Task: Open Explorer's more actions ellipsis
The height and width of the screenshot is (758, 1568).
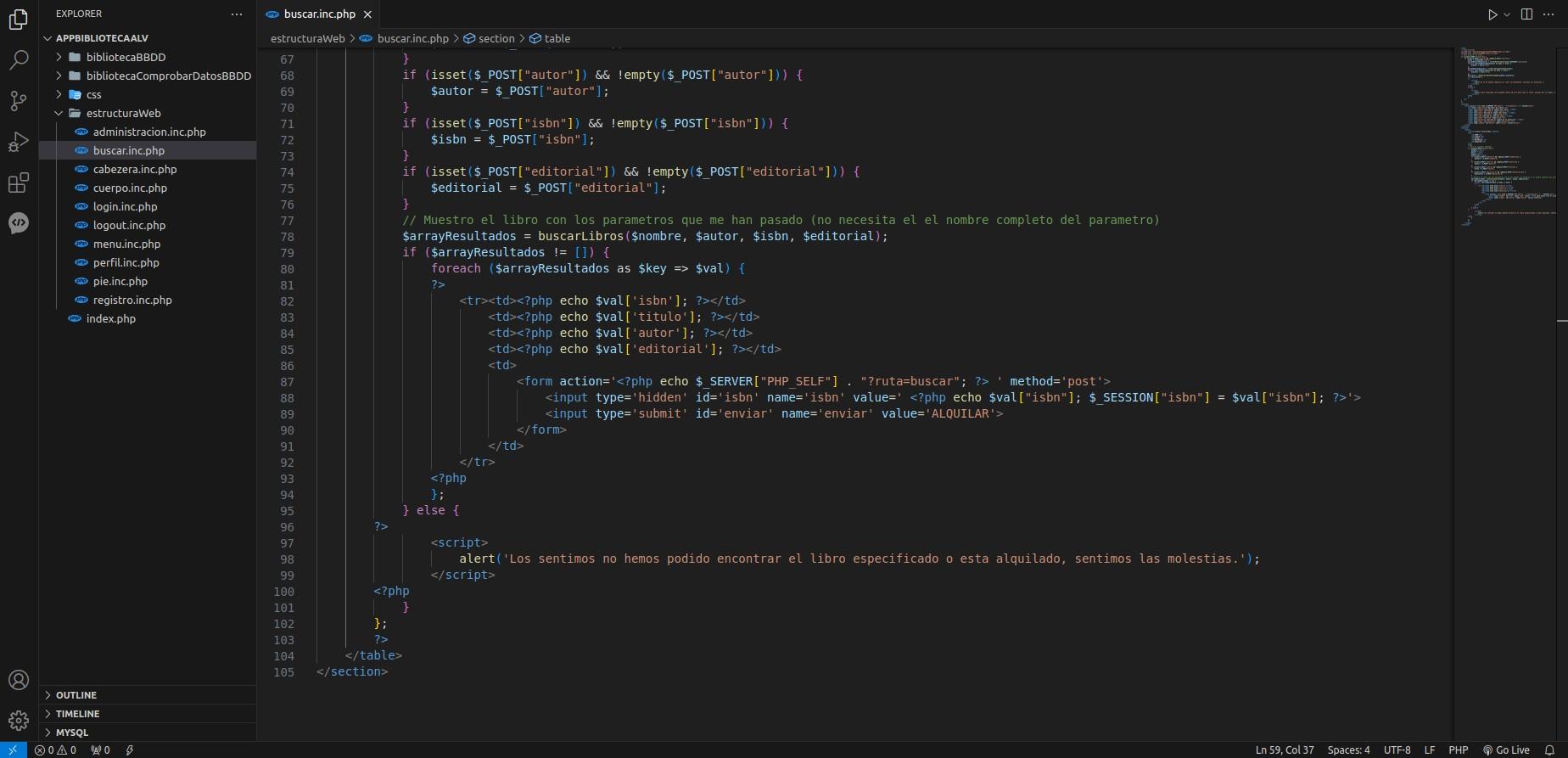Action: coord(237,14)
